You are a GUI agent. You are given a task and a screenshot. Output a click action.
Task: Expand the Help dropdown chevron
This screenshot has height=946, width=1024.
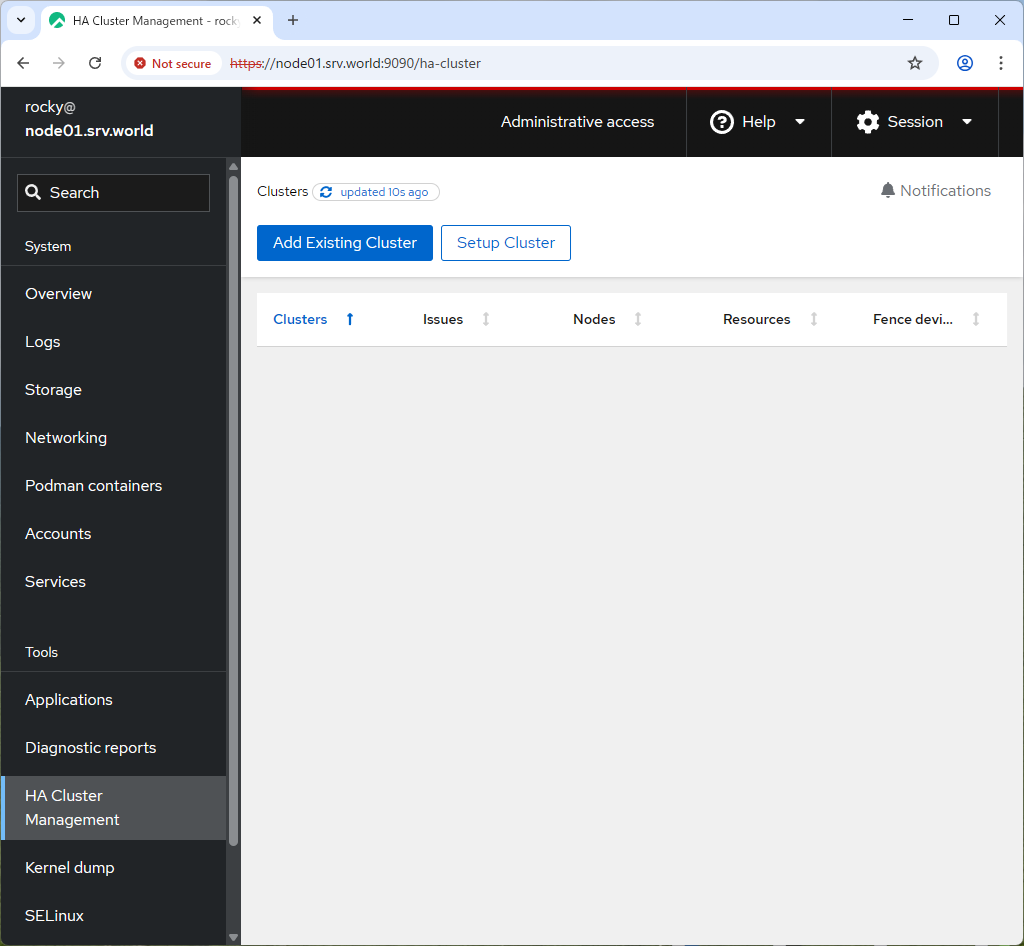[x=799, y=122]
